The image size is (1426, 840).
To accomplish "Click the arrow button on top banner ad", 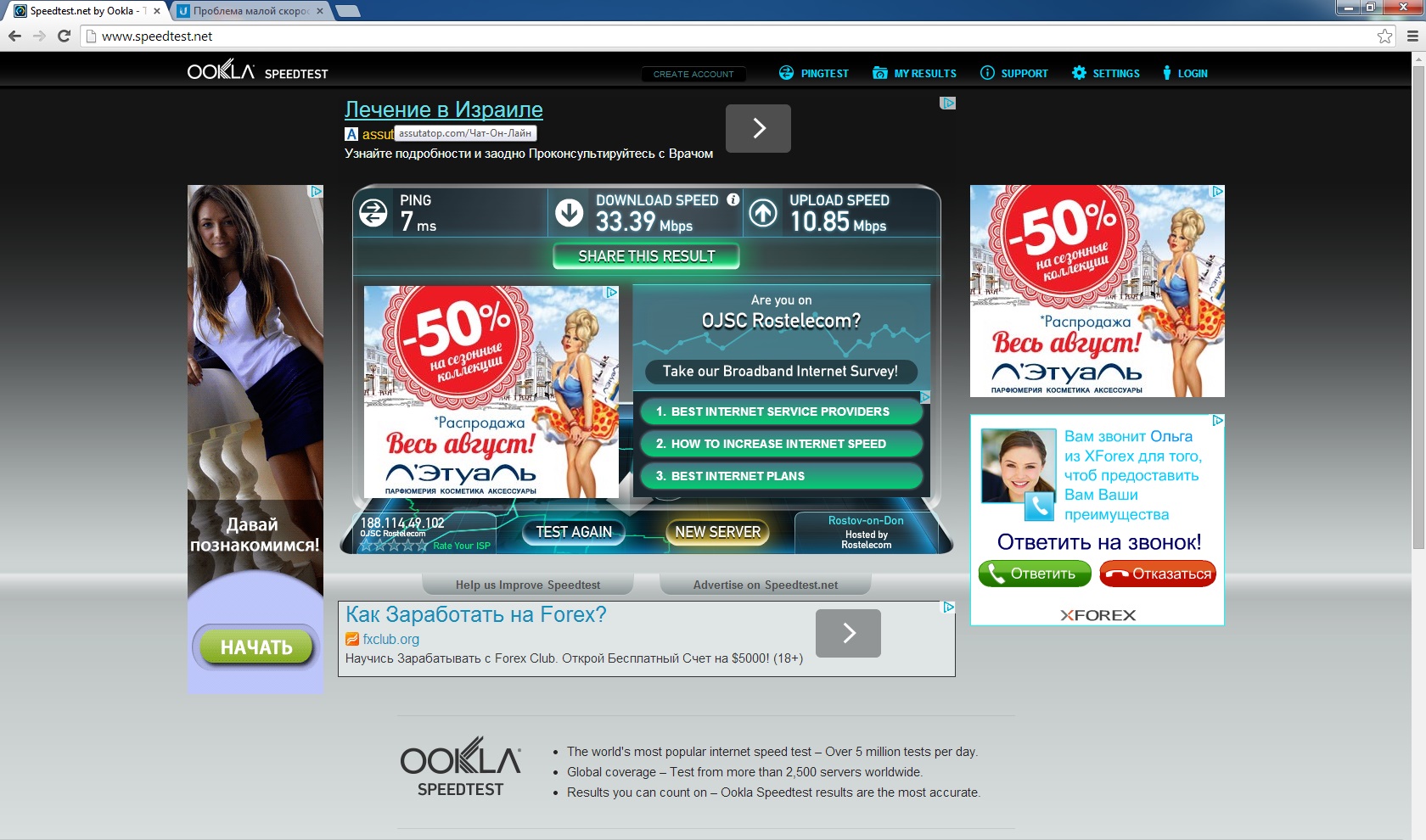I will click(x=758, y=128).
